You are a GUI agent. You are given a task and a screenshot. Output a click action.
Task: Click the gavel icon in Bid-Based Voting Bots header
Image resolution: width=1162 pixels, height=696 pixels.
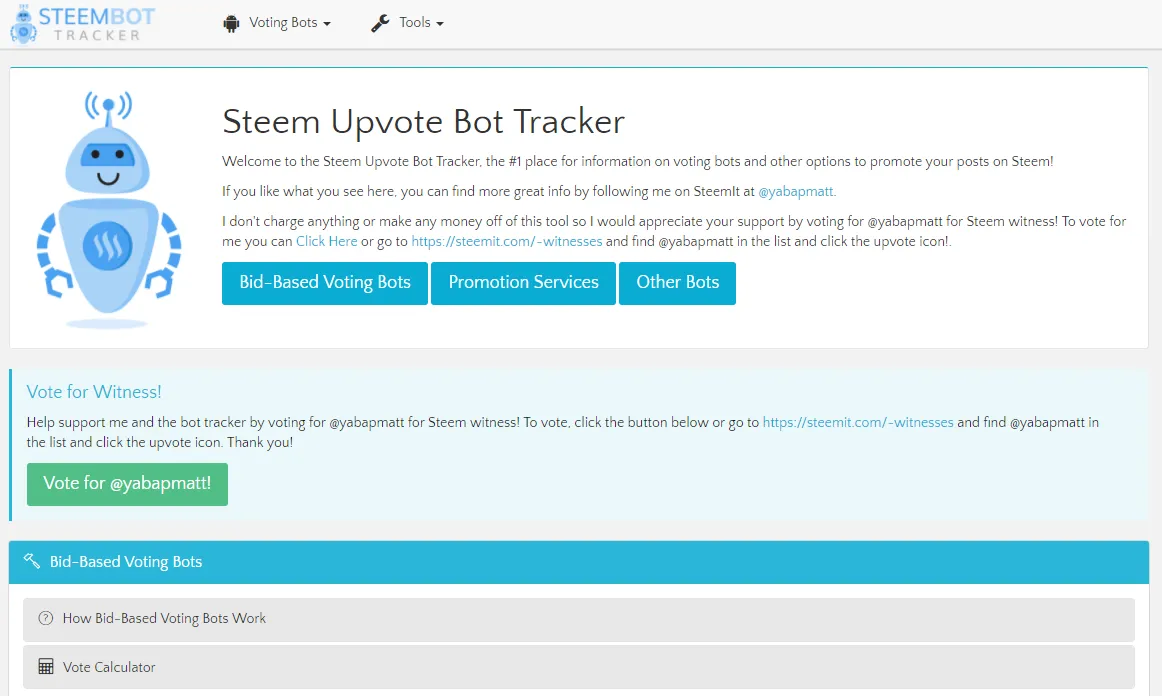click(32, 561)
